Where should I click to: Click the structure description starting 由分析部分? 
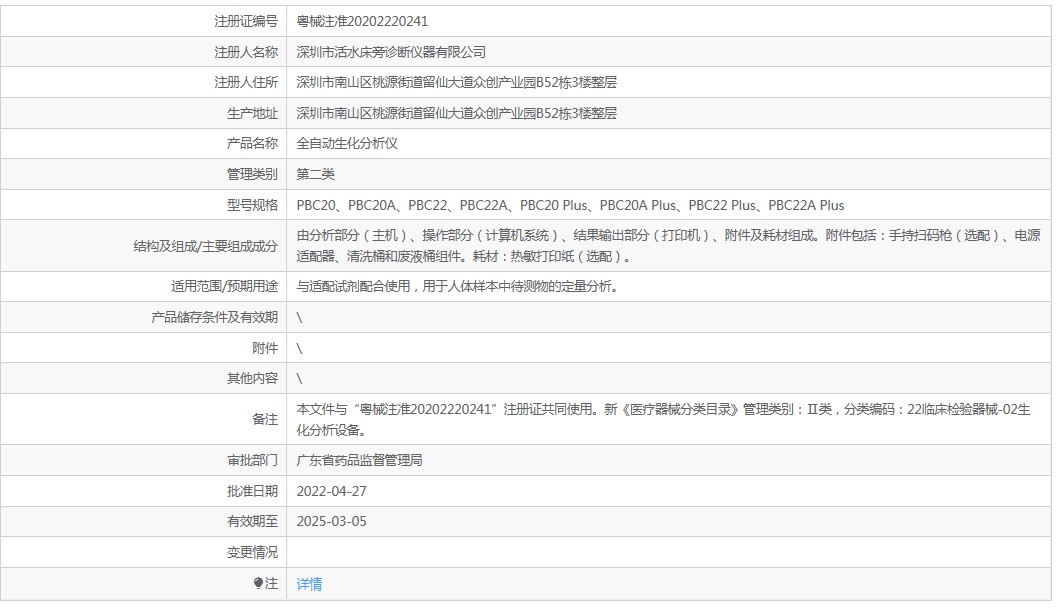point(668,246)
